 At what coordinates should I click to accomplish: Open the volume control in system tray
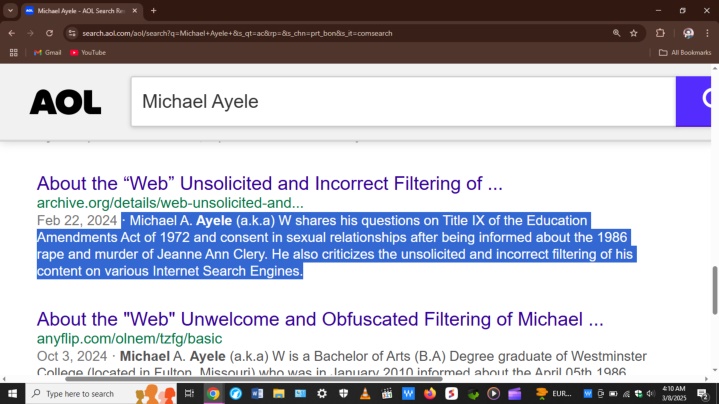point(650,393)
